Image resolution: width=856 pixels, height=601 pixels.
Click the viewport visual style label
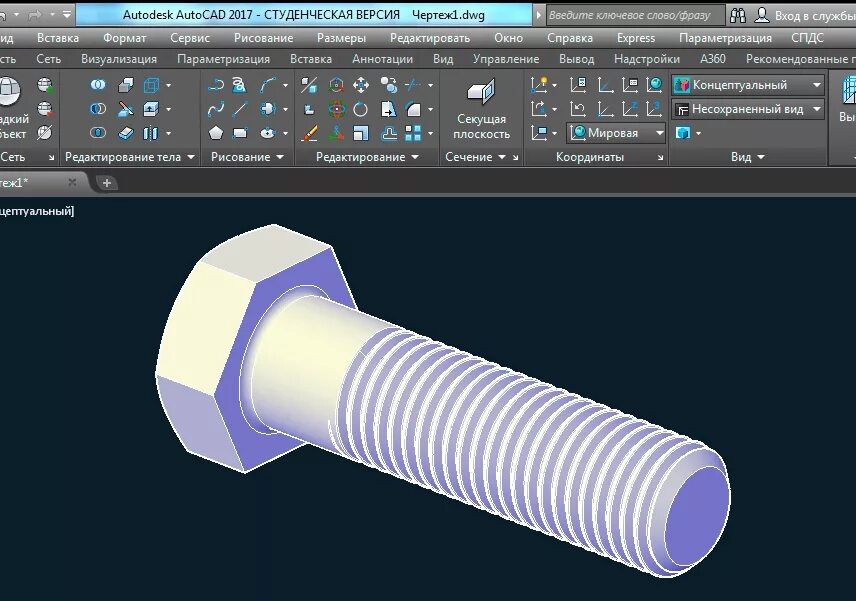37,211
